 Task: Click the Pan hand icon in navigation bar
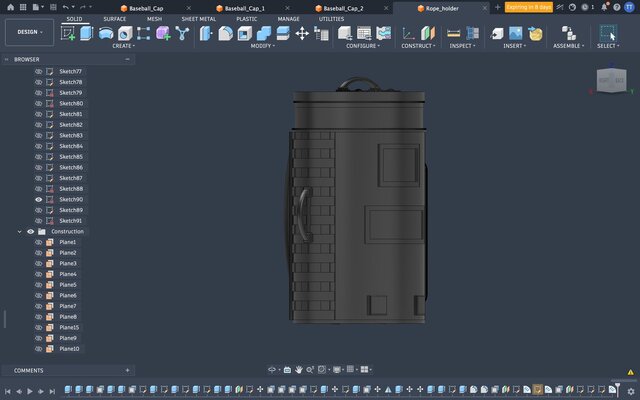point(299,369)
